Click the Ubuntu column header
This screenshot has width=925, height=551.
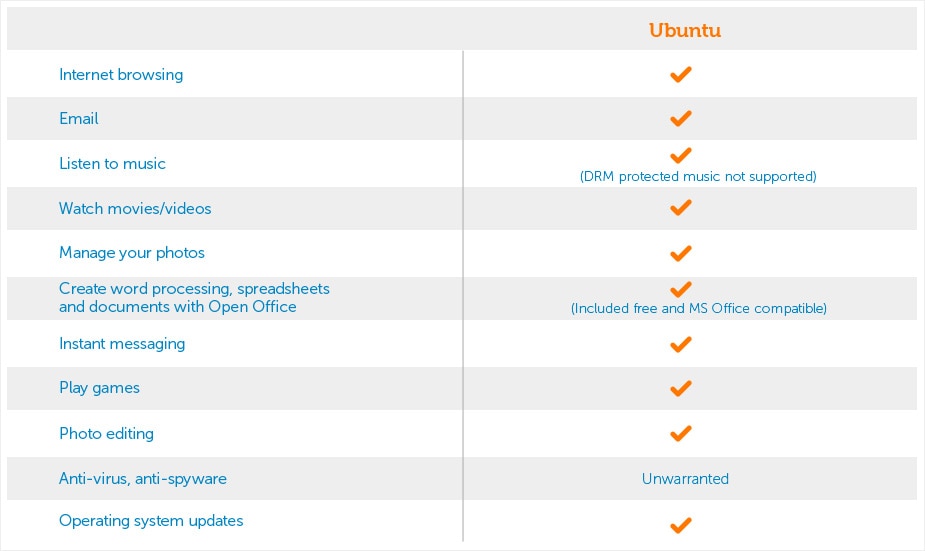click(685, 30)
